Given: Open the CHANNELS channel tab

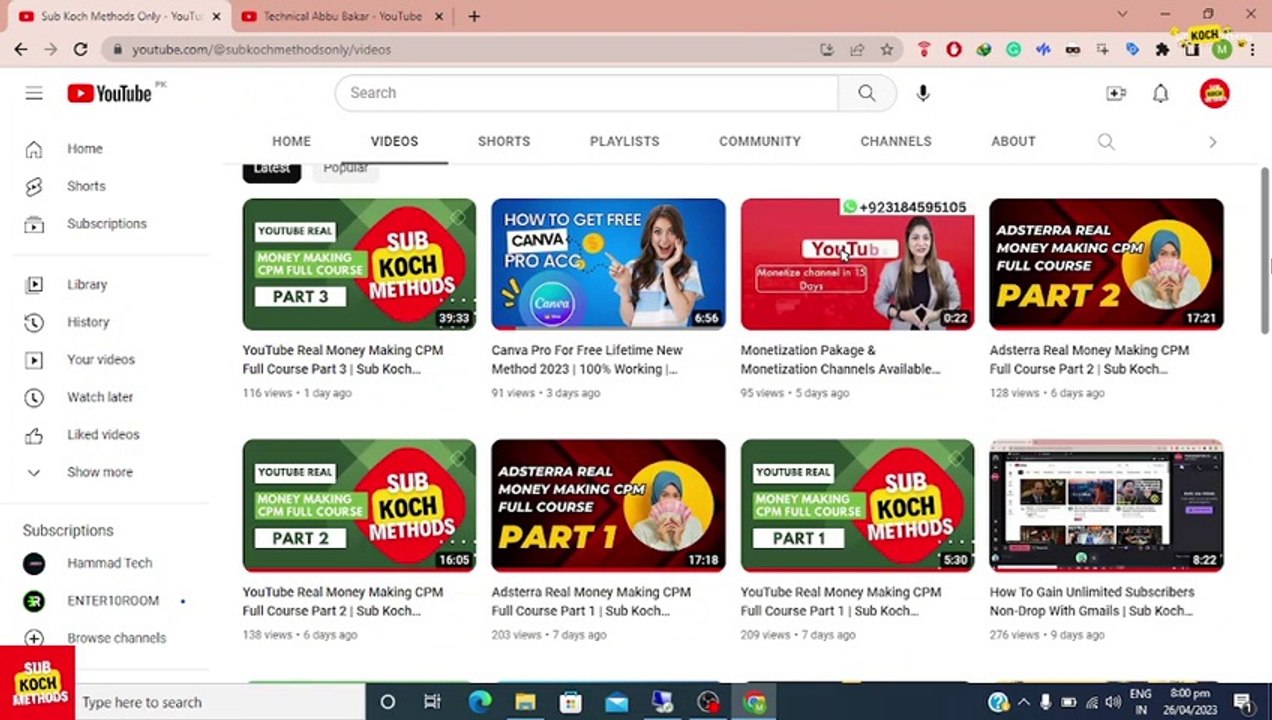Looking at the screenshot, I should [x=896, y=141].
